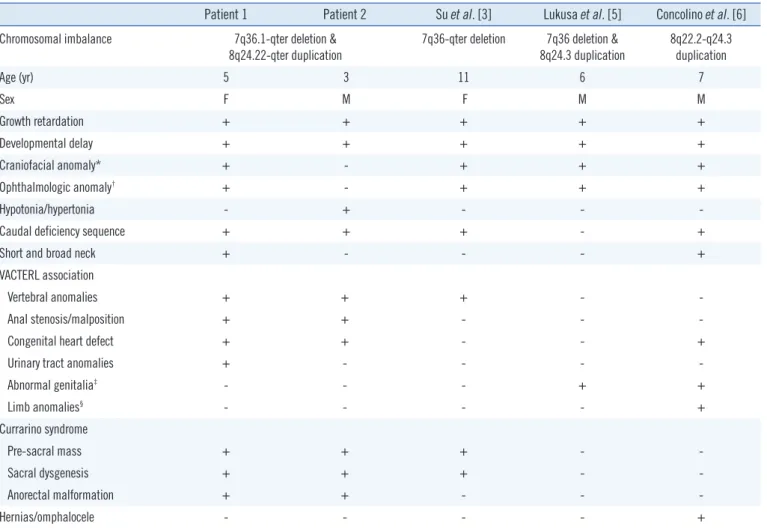Select the 'Sacral dysgenesis' row label
The height and width of the screenshot is (529, 767).
click(x=48, y=473)
